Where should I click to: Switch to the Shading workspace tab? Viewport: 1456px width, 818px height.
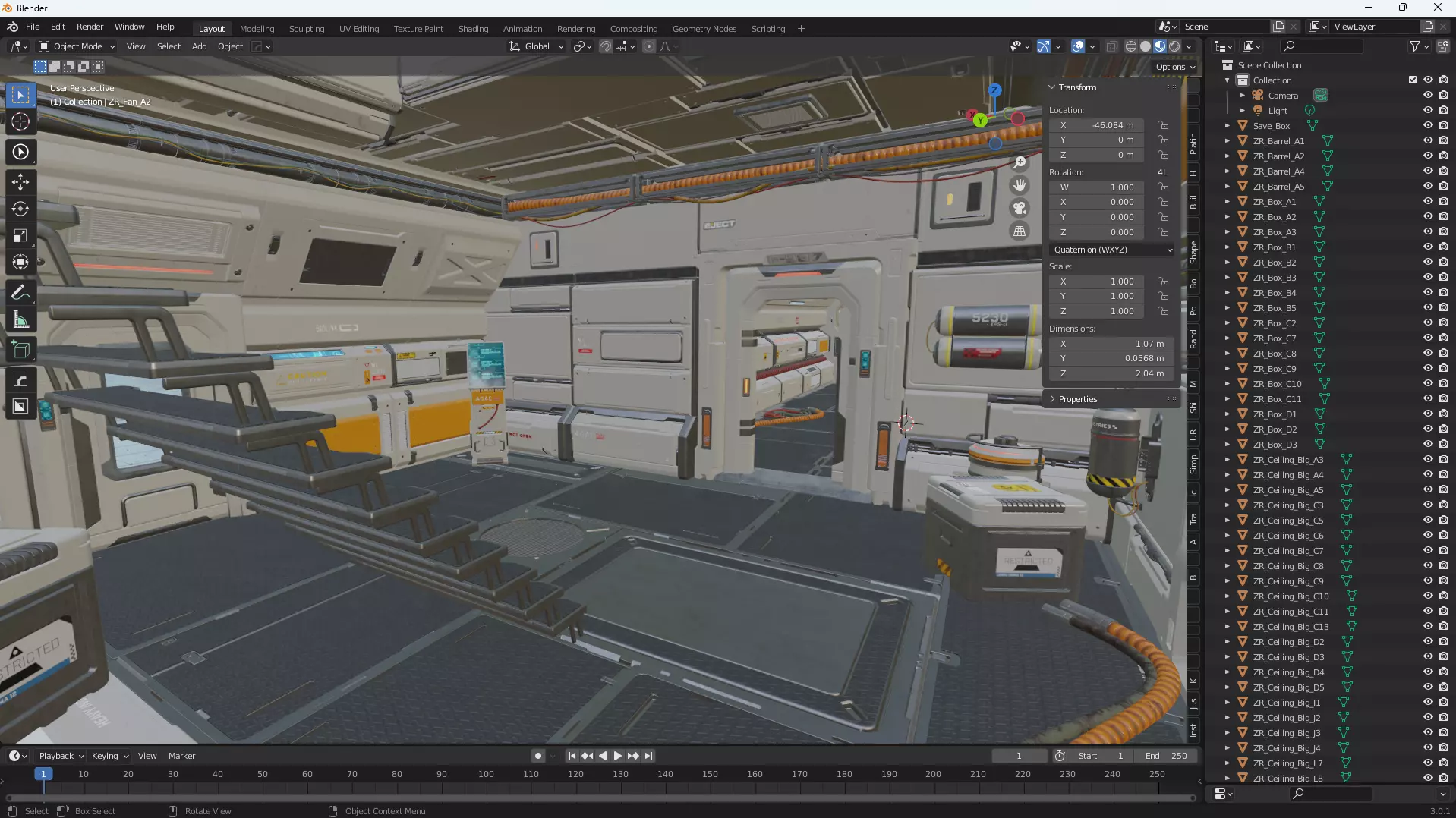click(473, 29)
